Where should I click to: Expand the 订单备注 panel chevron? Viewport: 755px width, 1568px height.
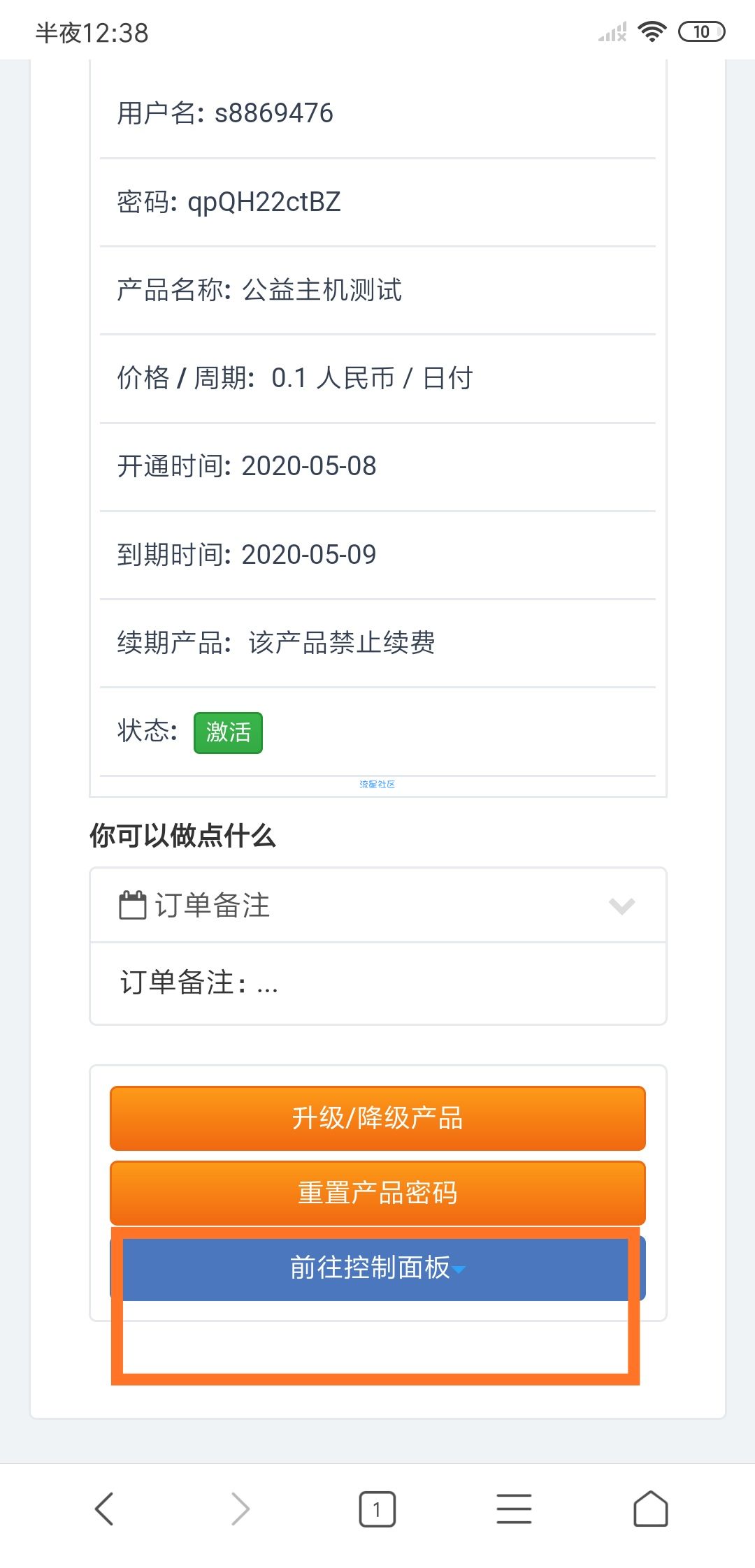pyautogui.click(x=621, y=906)
